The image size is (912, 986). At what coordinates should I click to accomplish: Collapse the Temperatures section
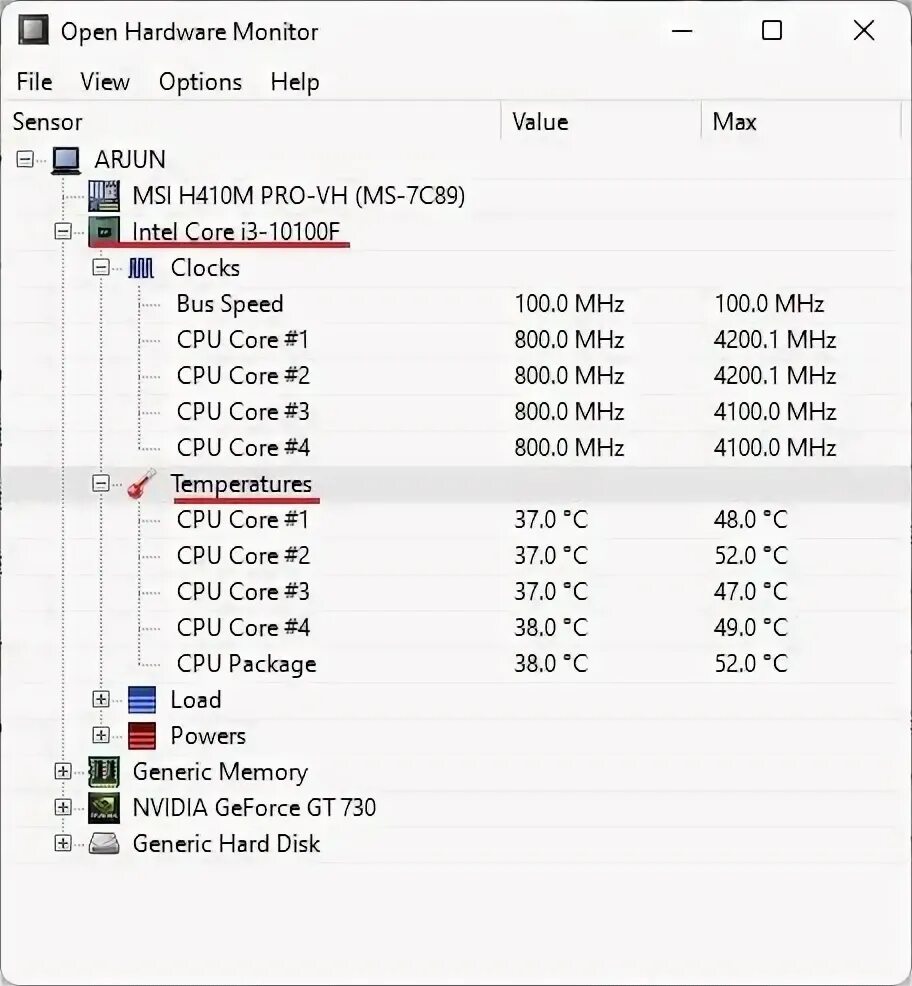[x=101, y=484]
